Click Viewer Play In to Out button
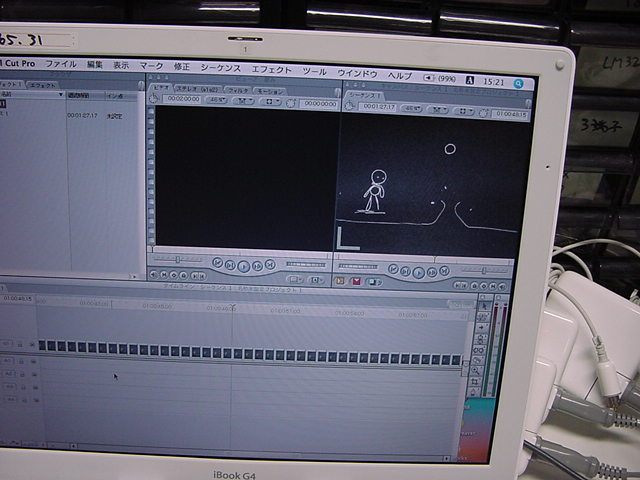This screenshot has width=640, height=480. pos(230,265)
